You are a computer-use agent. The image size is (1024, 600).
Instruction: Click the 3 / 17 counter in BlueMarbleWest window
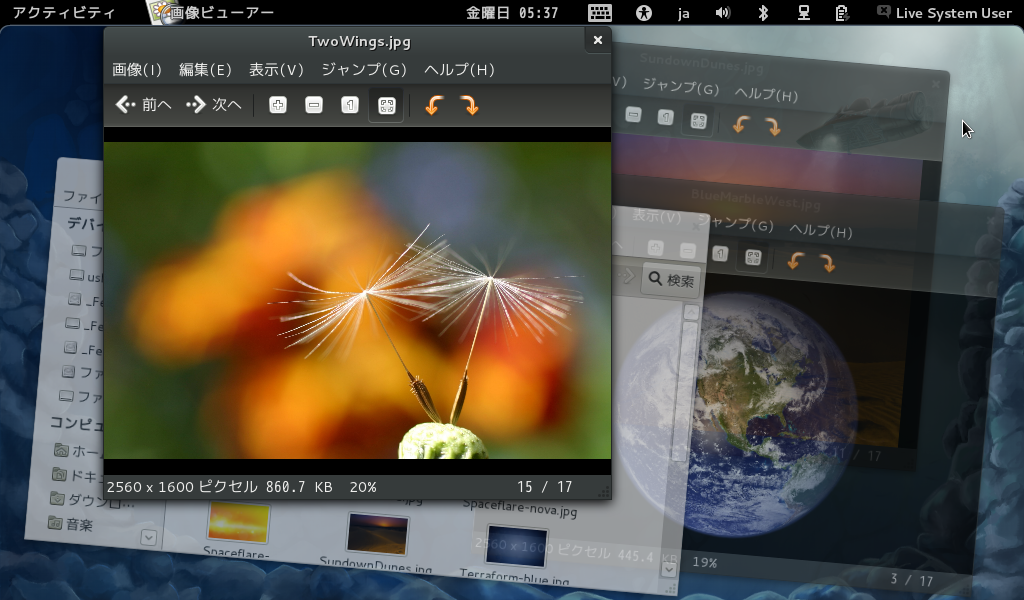pos(912,580)
